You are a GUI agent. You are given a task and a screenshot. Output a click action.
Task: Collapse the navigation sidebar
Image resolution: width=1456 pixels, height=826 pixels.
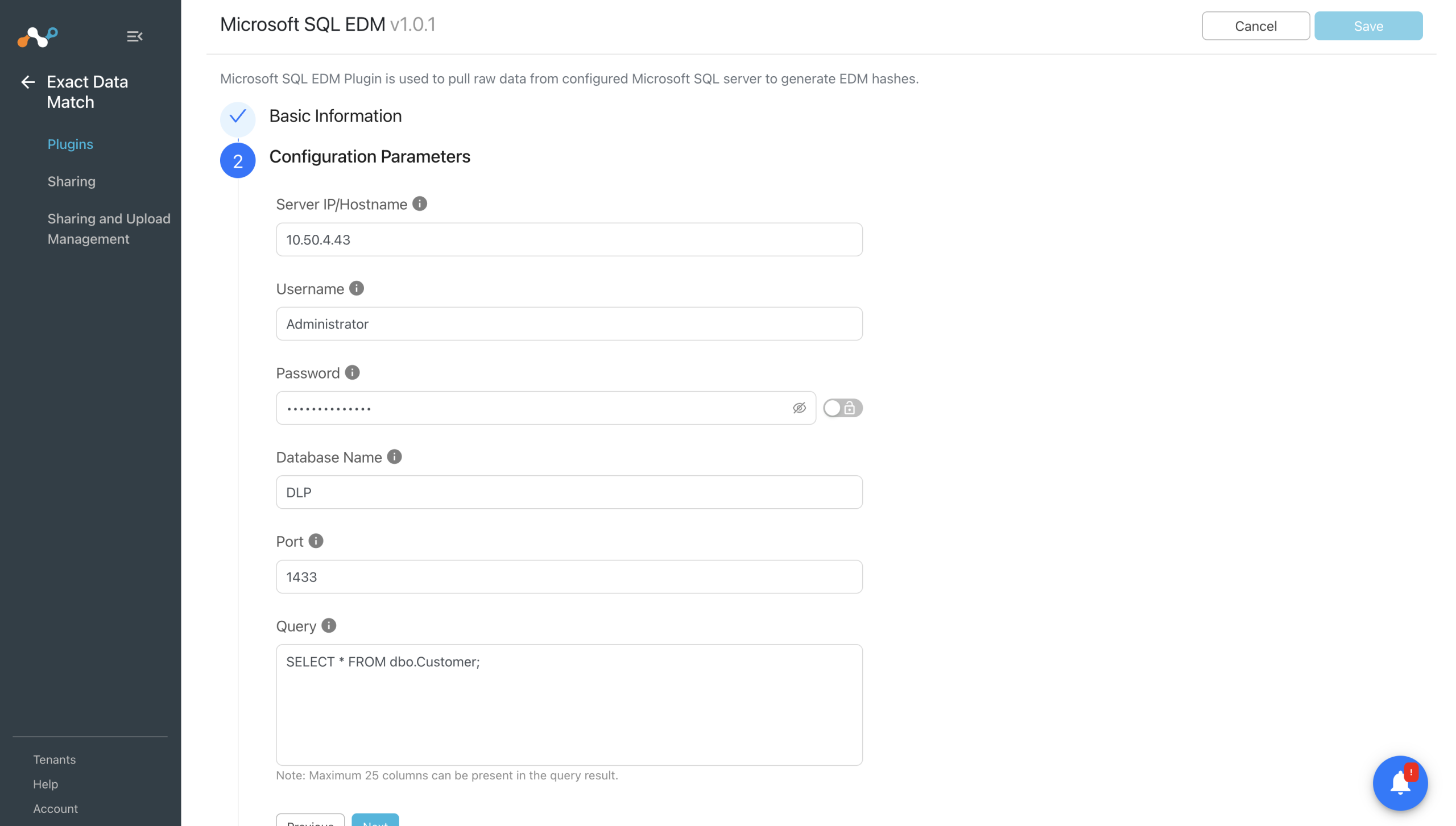[x=134, y=36]
